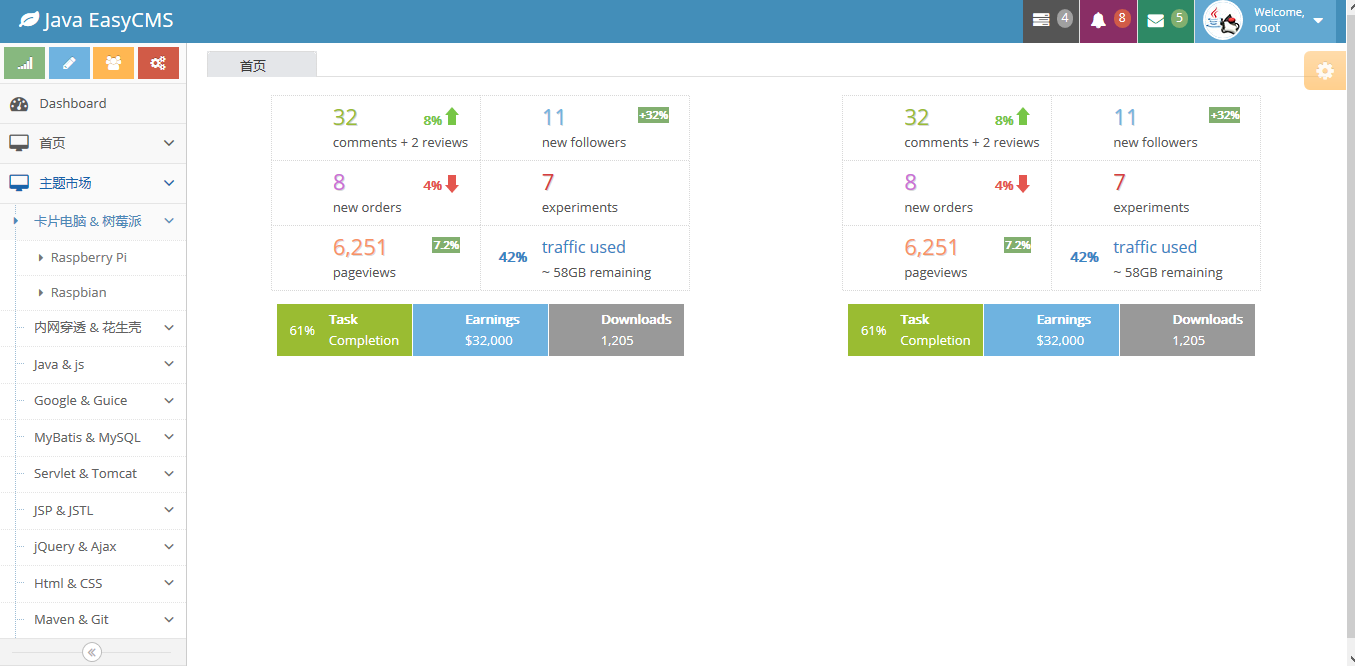This screenshot has width=1355, height=666.
Task: Open the bell notifications with badge 8
Action: click(1108, 20)
